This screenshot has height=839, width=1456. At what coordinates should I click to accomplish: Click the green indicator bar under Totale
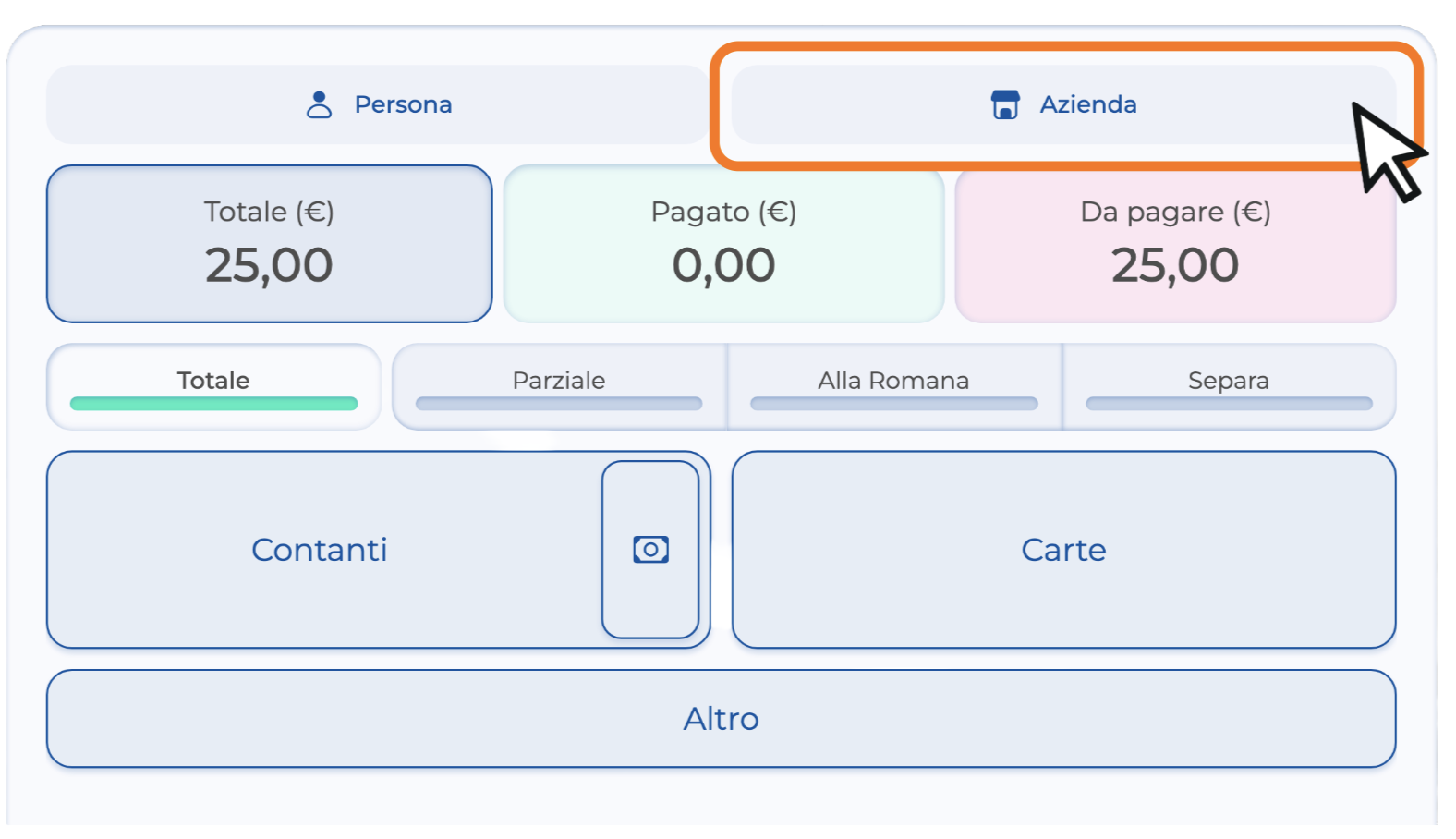(x=213, y=404)
